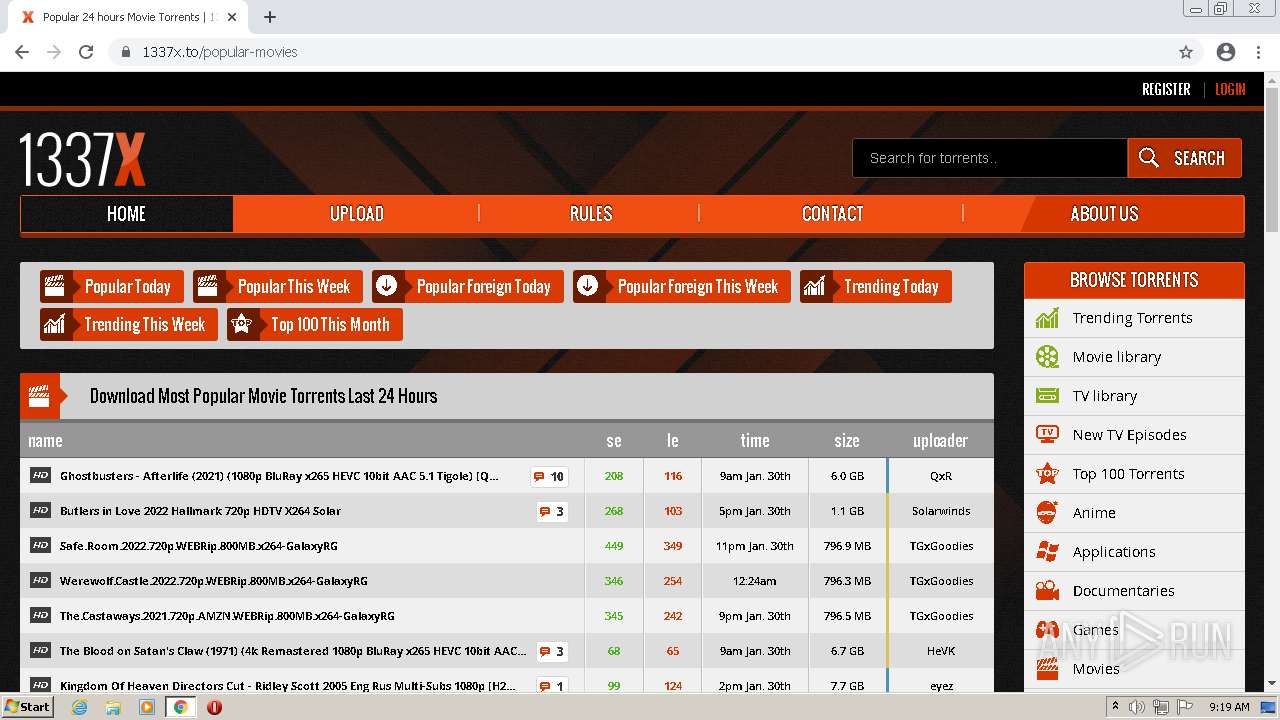This screenshot has width=1280, height=720.
Task: Open the Chrome three-dot menu
Action: coord(1258,52)
